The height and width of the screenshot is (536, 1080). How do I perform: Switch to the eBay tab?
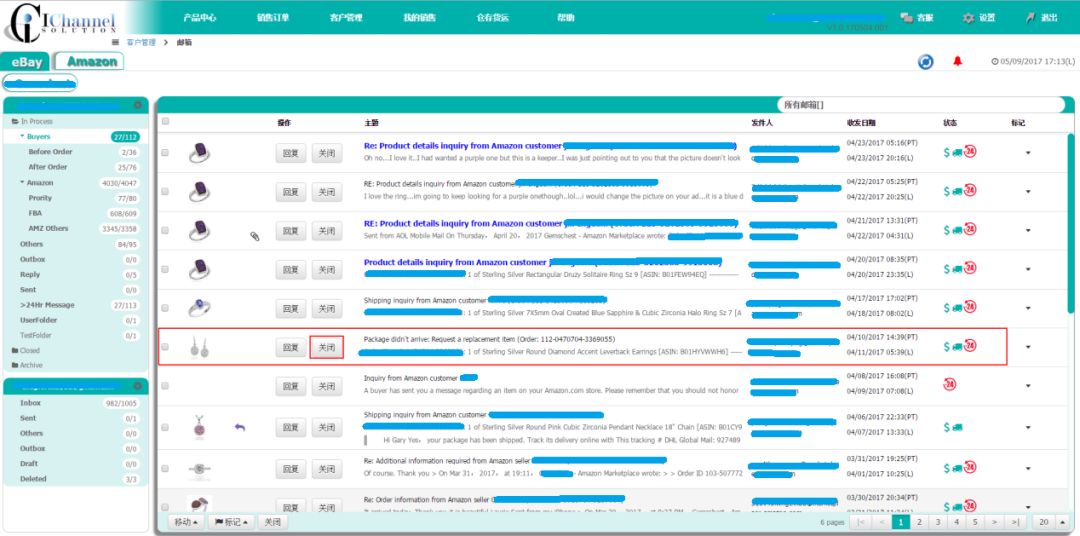pyautogui.click(x=25, y=61)
